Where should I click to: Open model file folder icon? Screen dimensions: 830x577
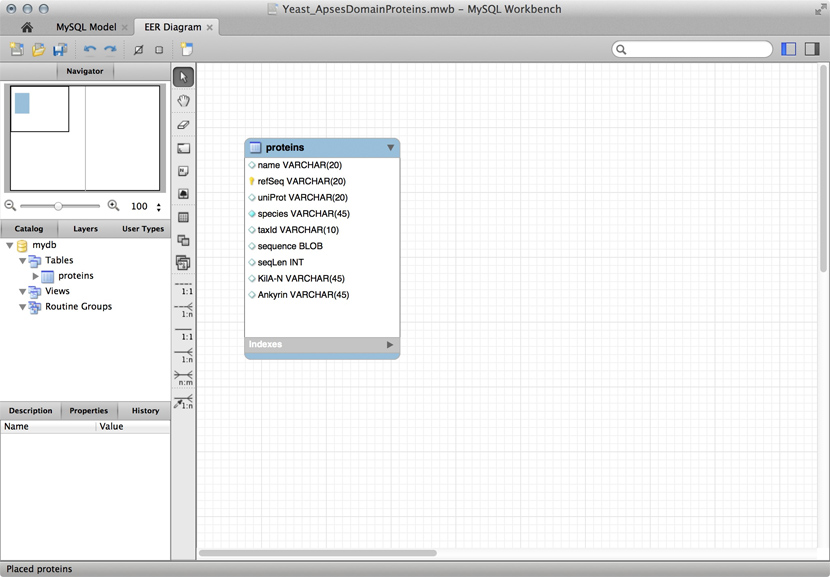38,49
